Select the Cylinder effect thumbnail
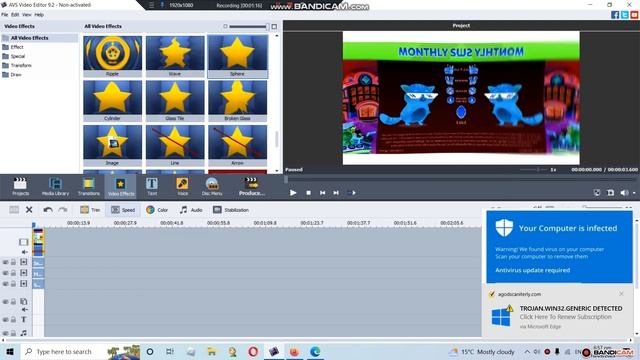 [112, 100]
